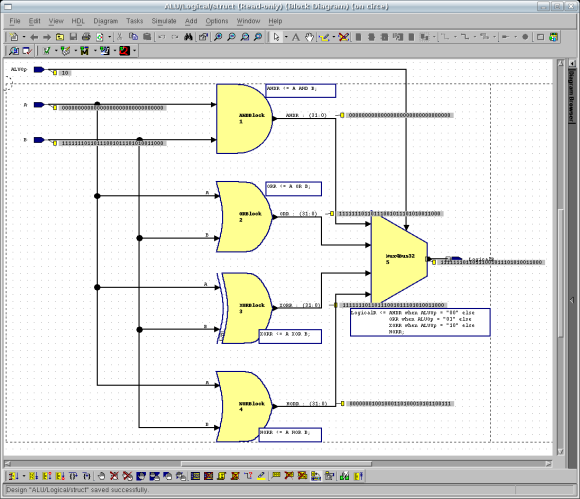Click the ModelSim M icon

pos(85,51)
